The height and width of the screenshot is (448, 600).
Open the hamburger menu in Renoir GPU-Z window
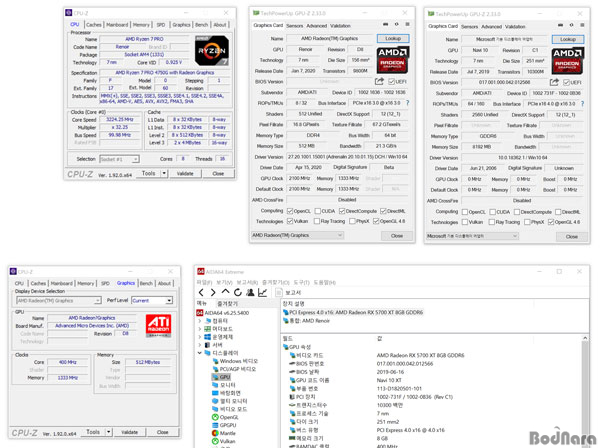click(x=408, y=24)
